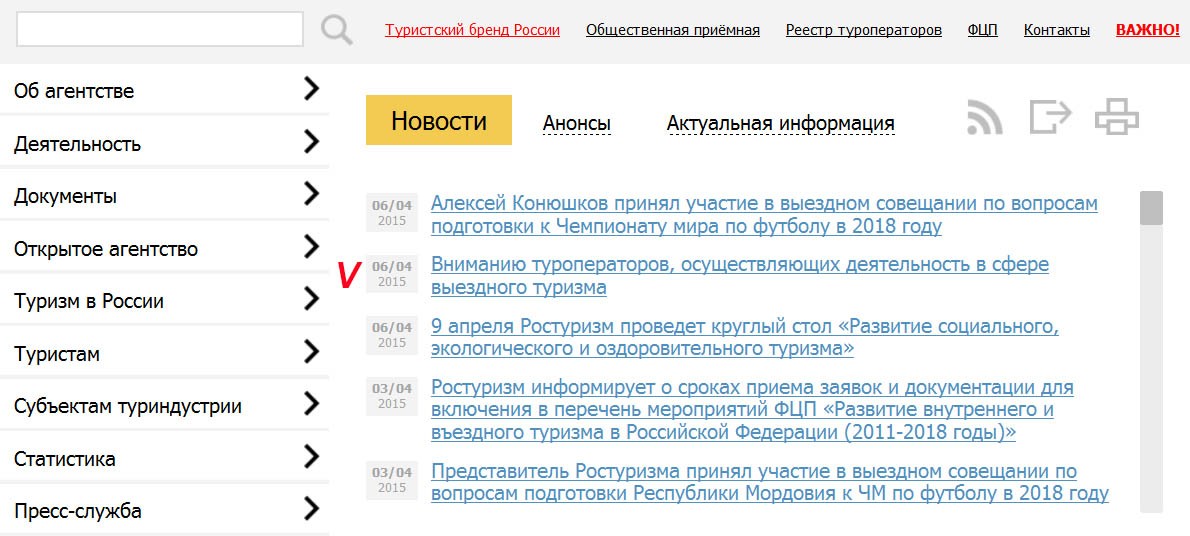Click date badge beside Представитель Ростуризма news
Viewport: 1190px width, 536px height.
tap(392, 480)
